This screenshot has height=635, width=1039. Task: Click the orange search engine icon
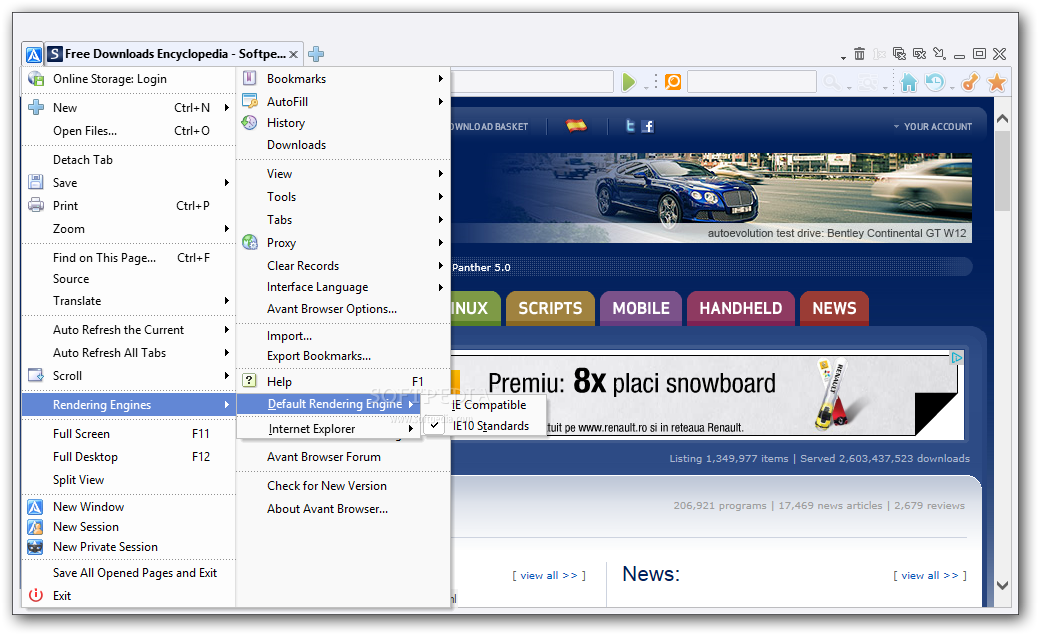tap(673, 82)
